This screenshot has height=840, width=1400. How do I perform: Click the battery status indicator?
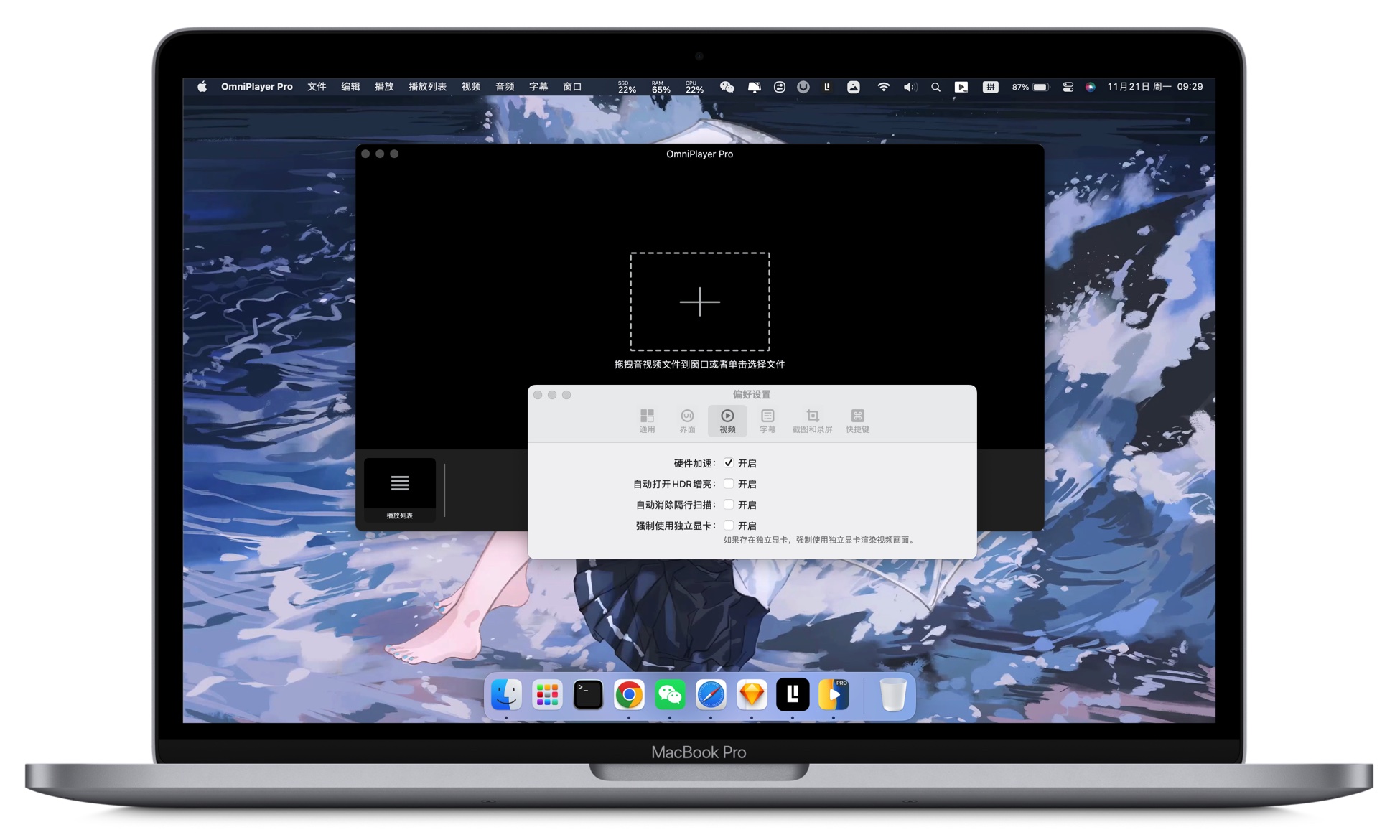[x=1031, y=87]
